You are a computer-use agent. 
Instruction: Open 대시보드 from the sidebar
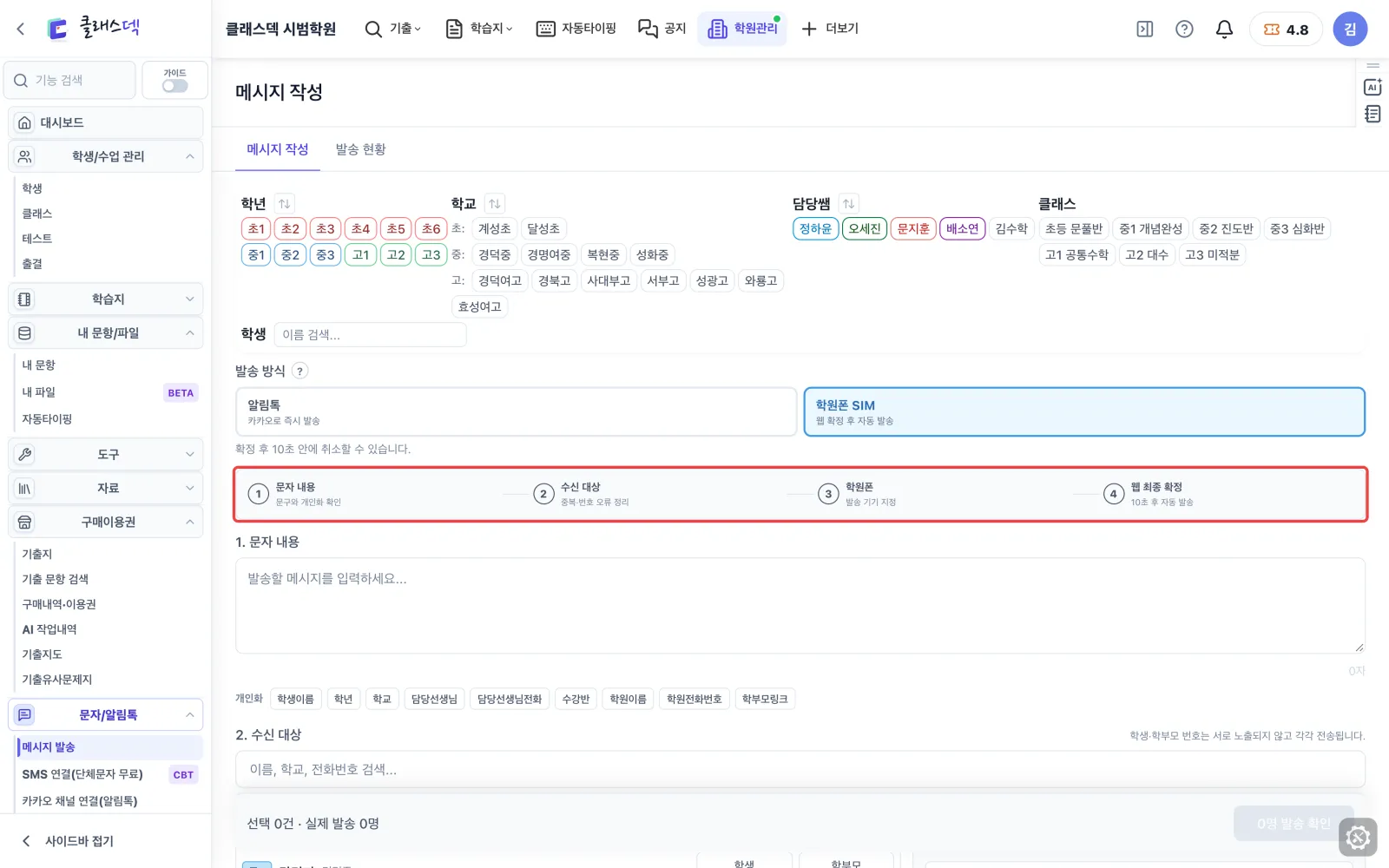pos(106,122)
